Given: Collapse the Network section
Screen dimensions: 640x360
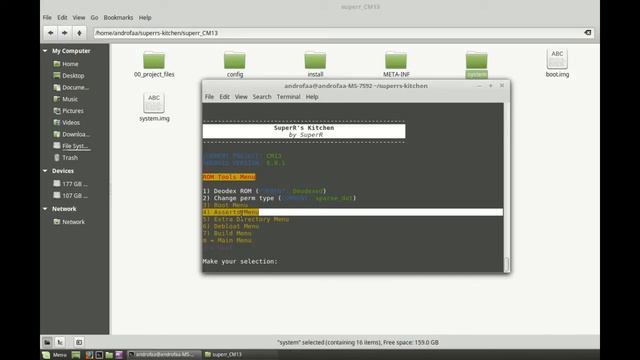Looking at the screenshot, I should coord(45,209).
